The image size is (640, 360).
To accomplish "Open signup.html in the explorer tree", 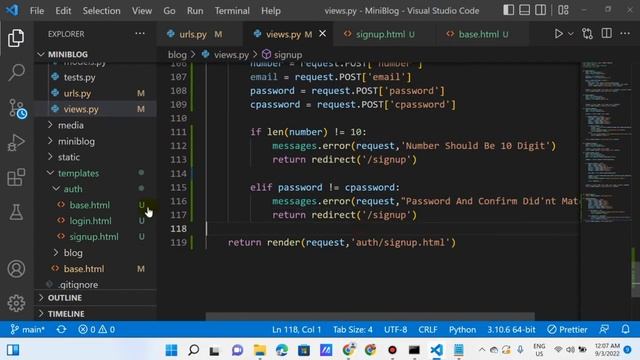I will pyautogui.click(x=96, y=237).
